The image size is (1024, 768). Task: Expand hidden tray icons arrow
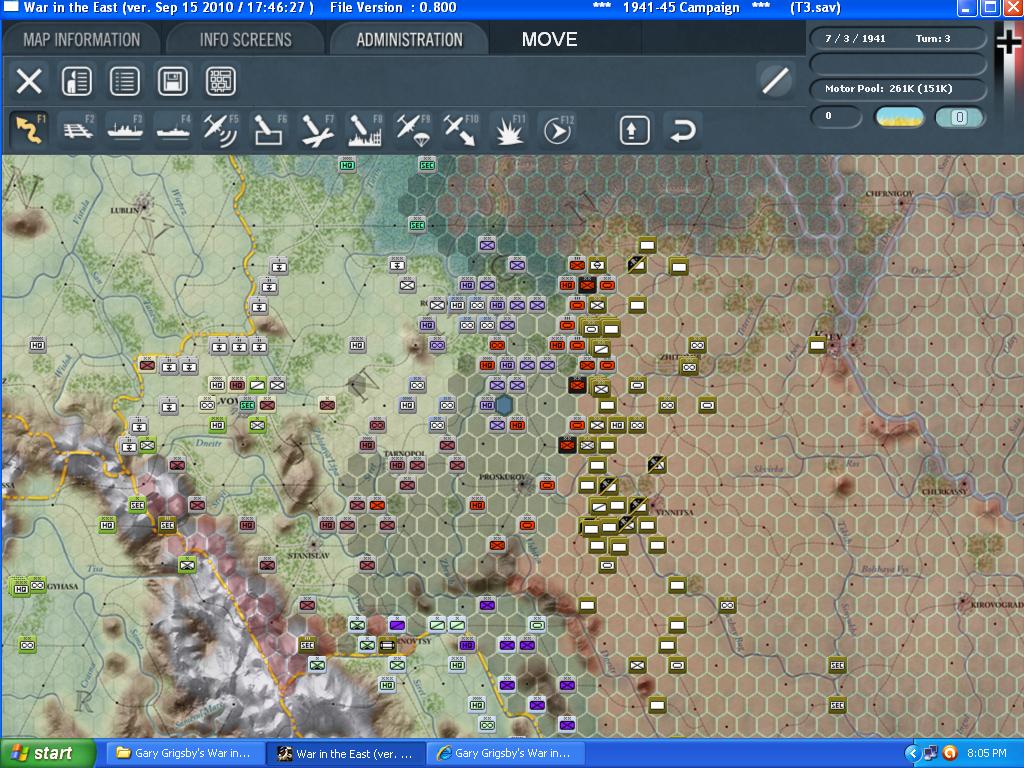click(x=912, y=754)
